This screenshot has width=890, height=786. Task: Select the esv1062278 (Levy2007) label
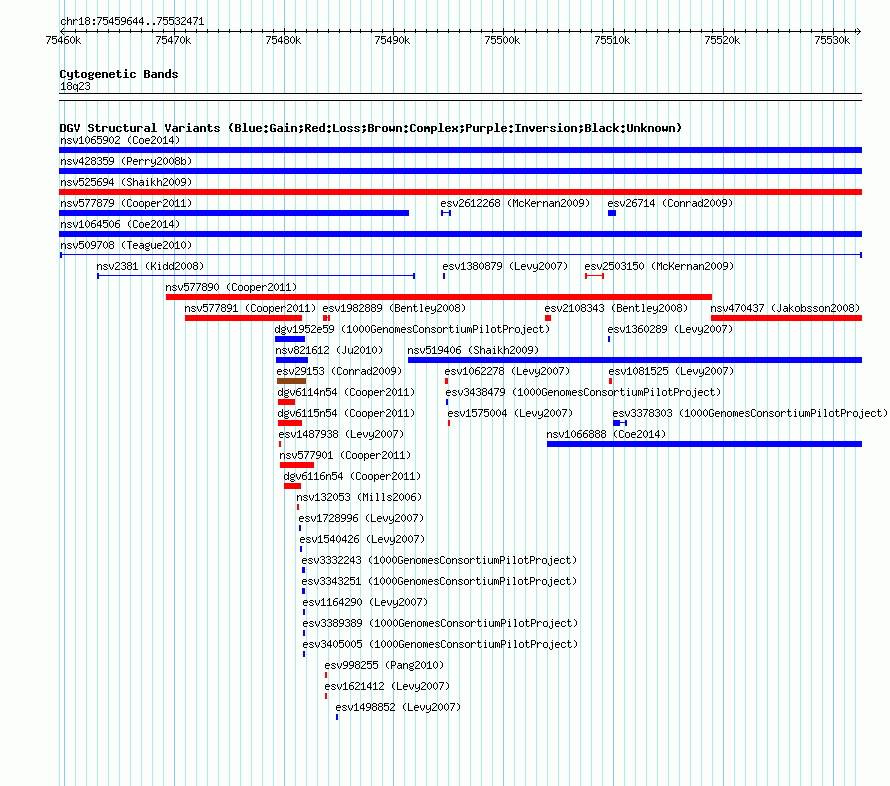pyautogui.click(x=507, y=371)
